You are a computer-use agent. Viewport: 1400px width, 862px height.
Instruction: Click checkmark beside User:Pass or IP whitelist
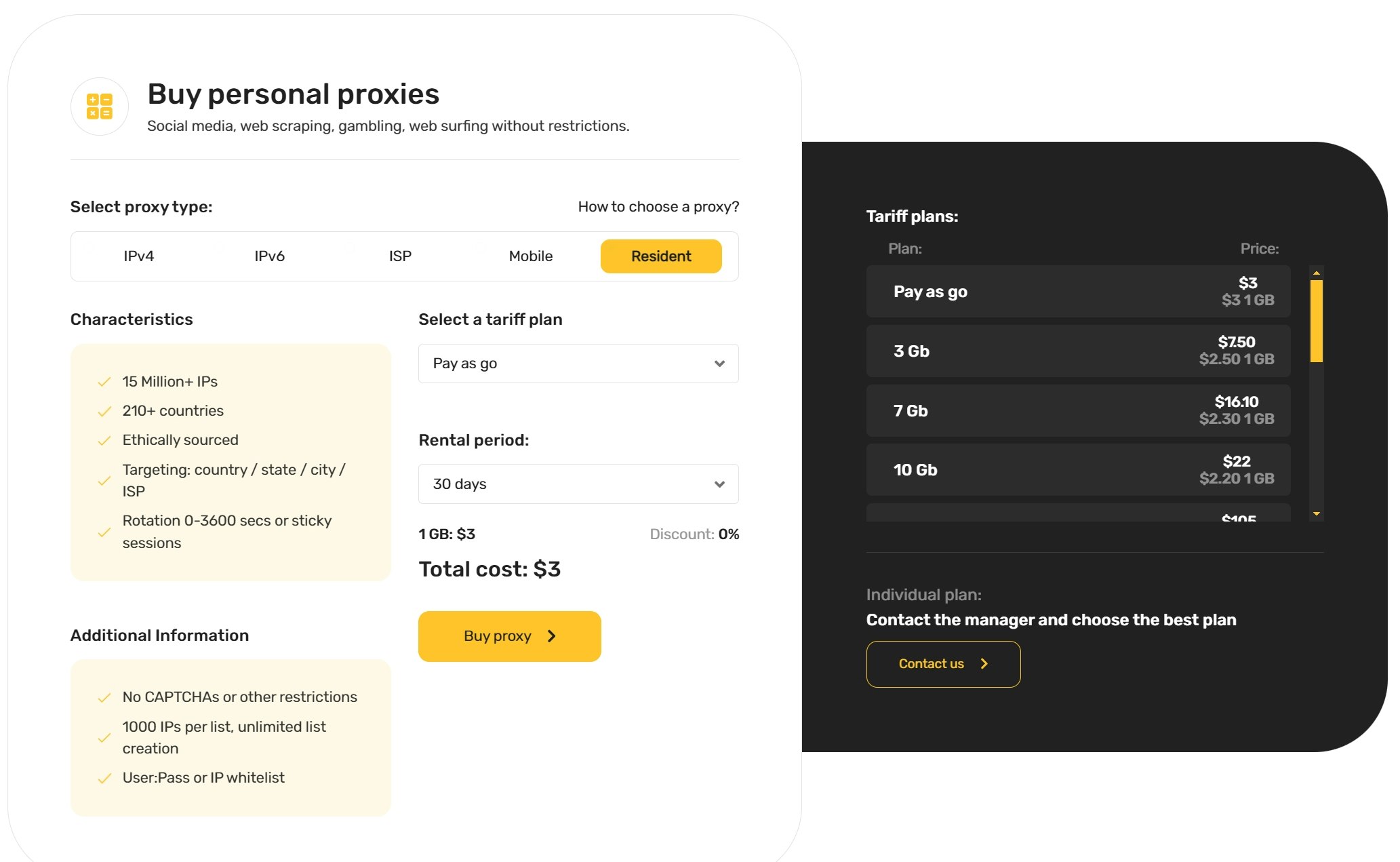tap(104, 779)
